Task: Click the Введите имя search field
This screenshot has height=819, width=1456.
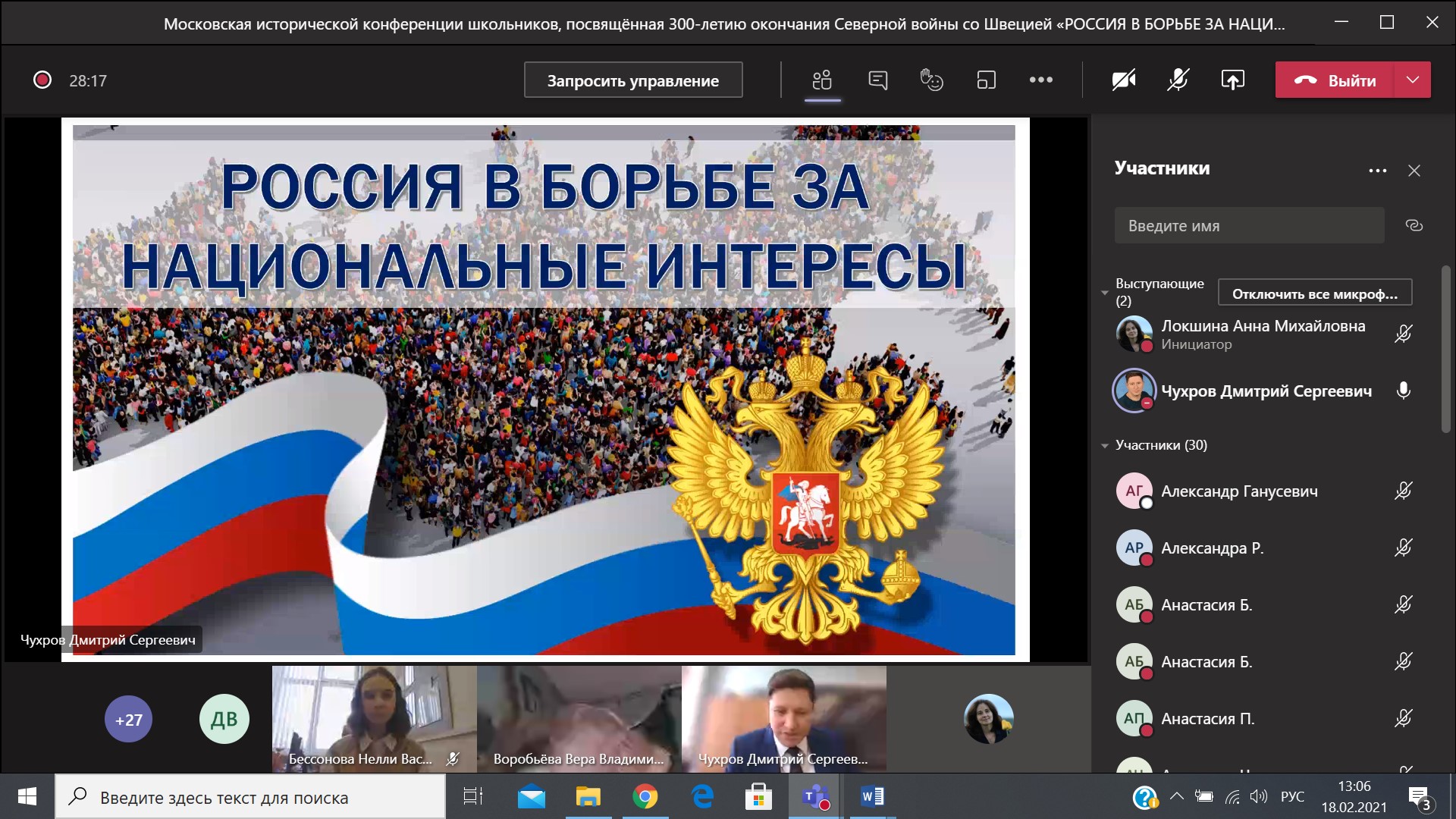Action: [x=1249, y=225]
